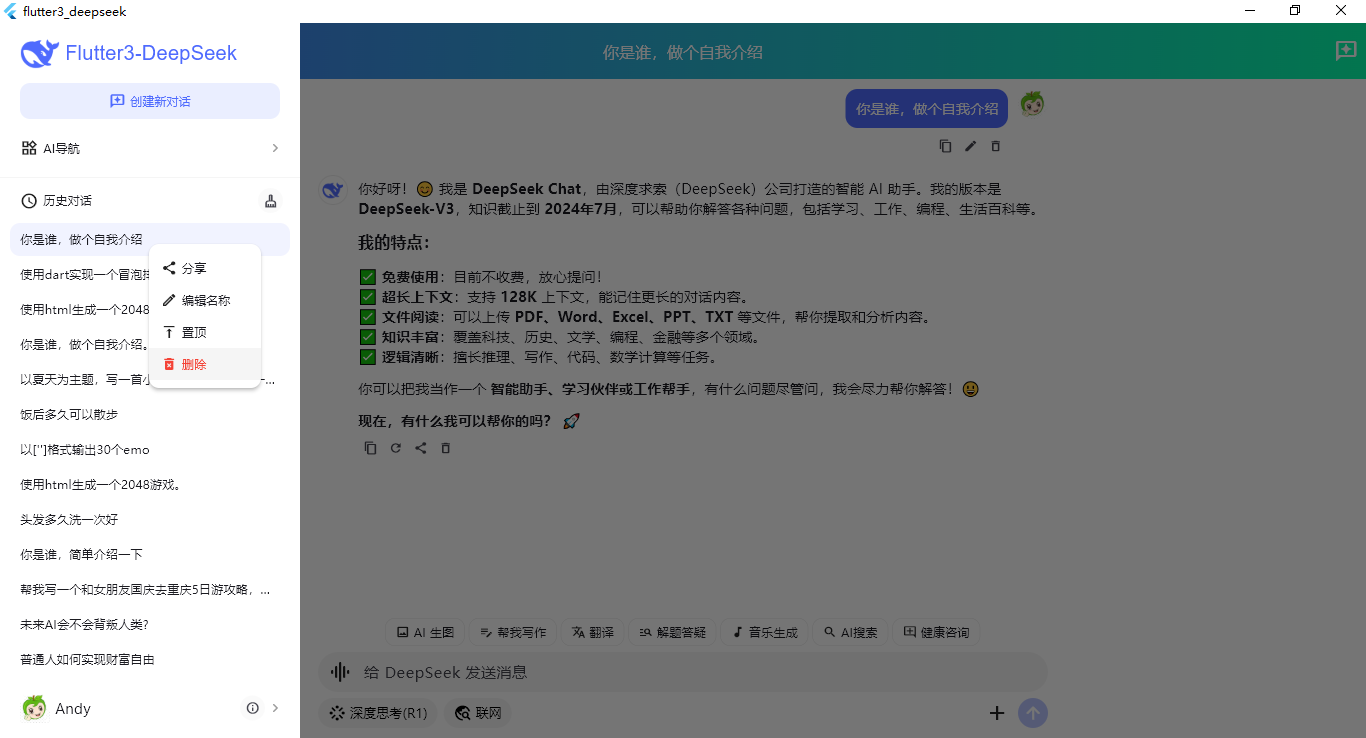Regenerate the DeepSeek reply
1366x738 pixels.
click(395, 448)
